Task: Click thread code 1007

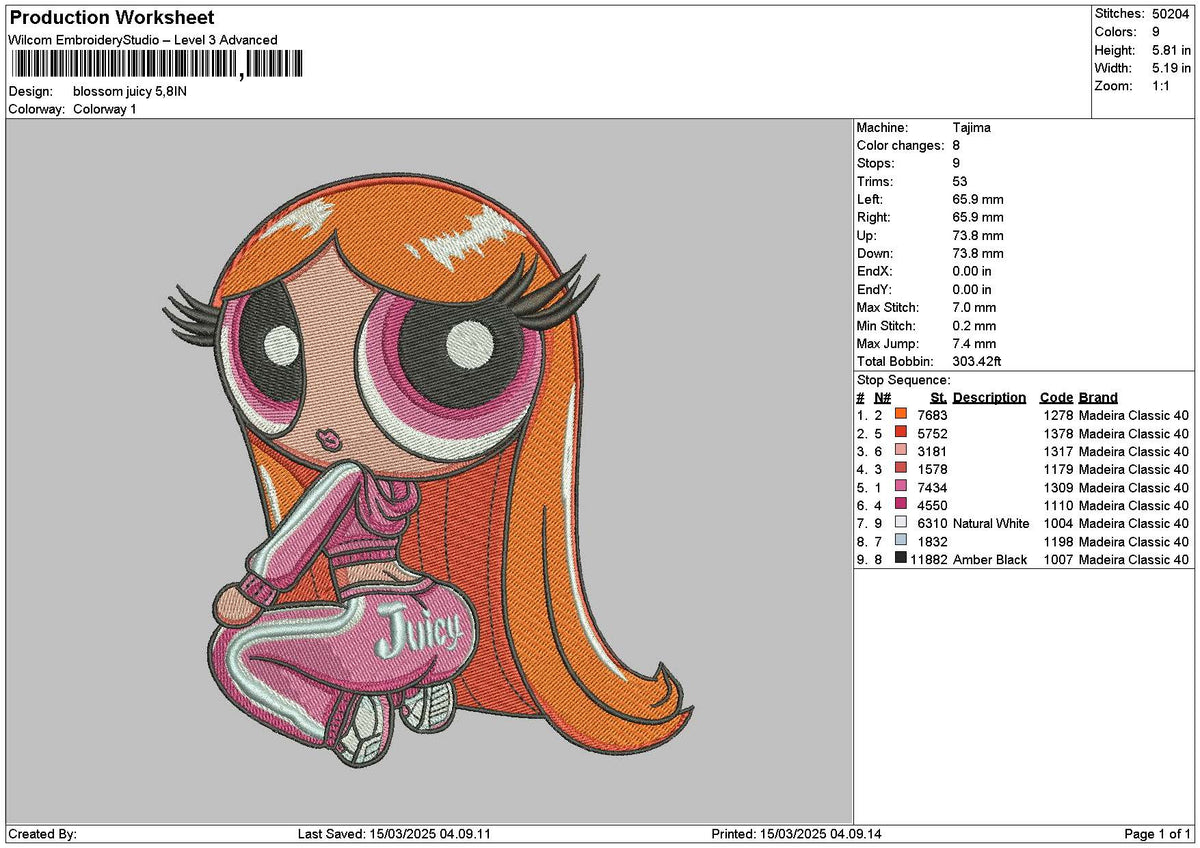Action: tap(1058, 560)
